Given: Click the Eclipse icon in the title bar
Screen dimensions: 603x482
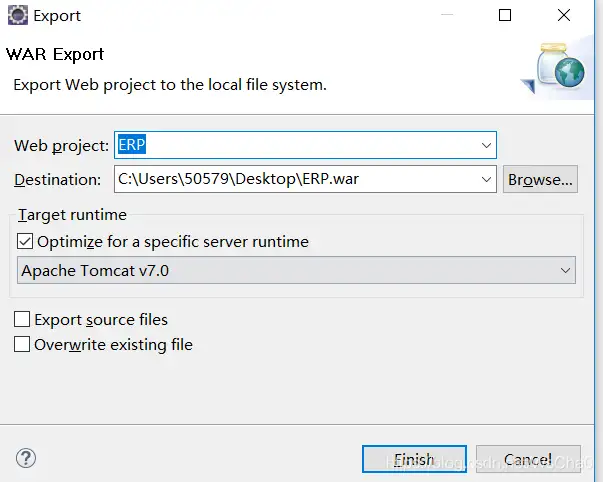Looking at the screenshot, I should [17, 16].
